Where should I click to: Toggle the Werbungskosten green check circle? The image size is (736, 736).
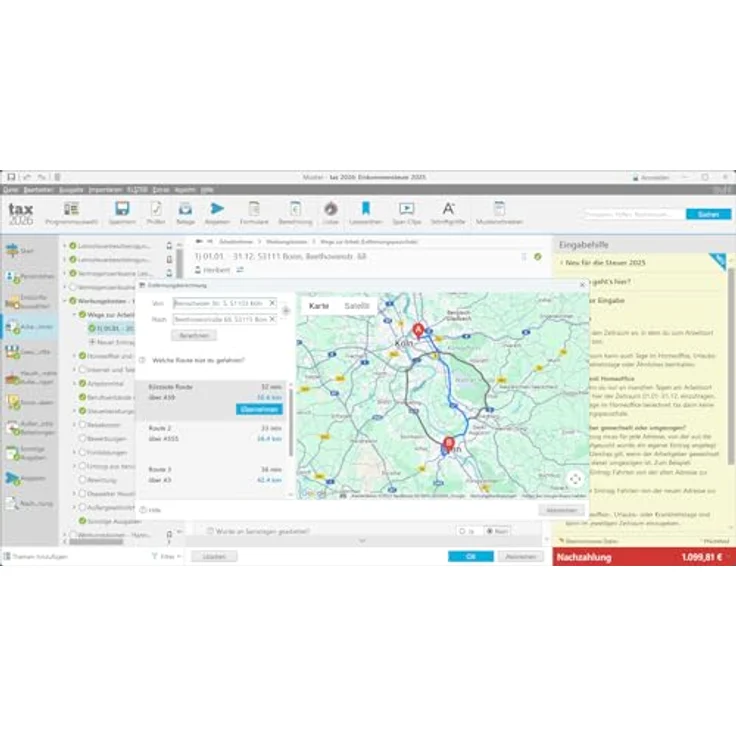[x=73, y=300]
